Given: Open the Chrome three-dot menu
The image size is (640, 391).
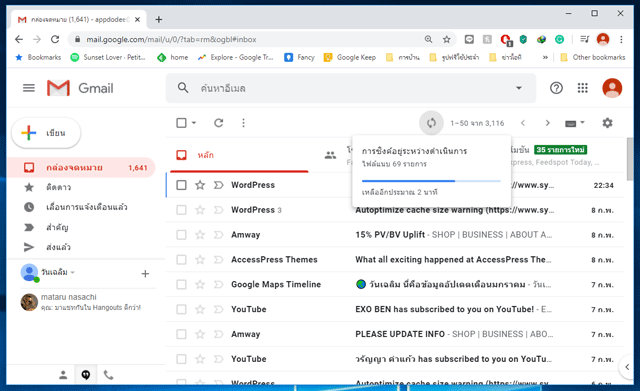Looking at the screenshot, I should (621, 39).
